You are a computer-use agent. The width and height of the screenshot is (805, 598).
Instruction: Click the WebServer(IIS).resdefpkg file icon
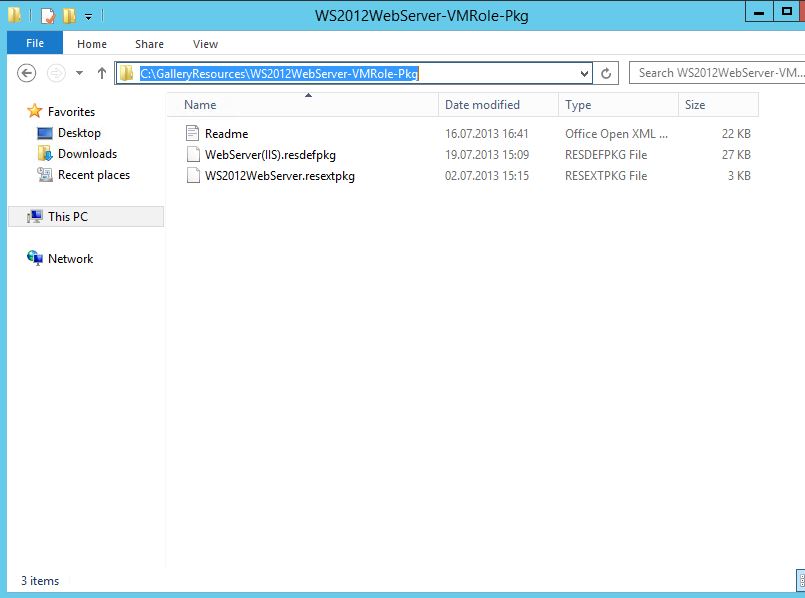(x=193, y=155)
